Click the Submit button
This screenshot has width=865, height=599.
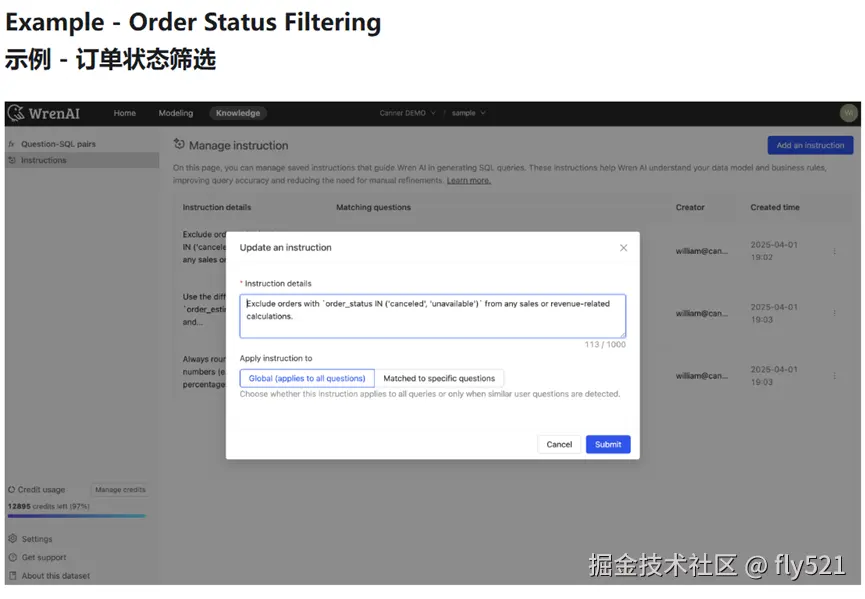[608, 444]
